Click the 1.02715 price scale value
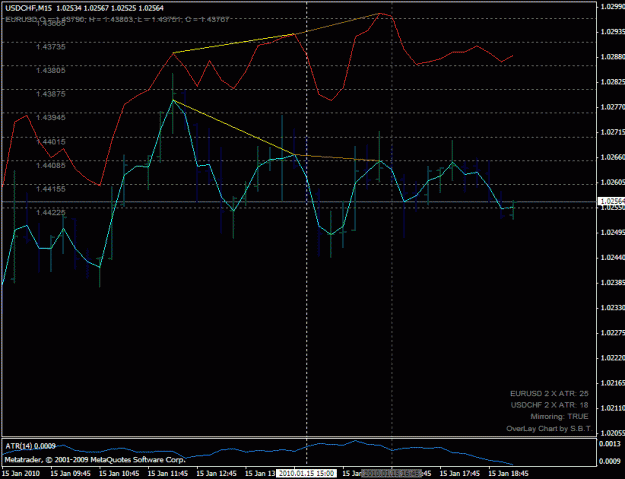625x479 pixels. click(612, 132)
